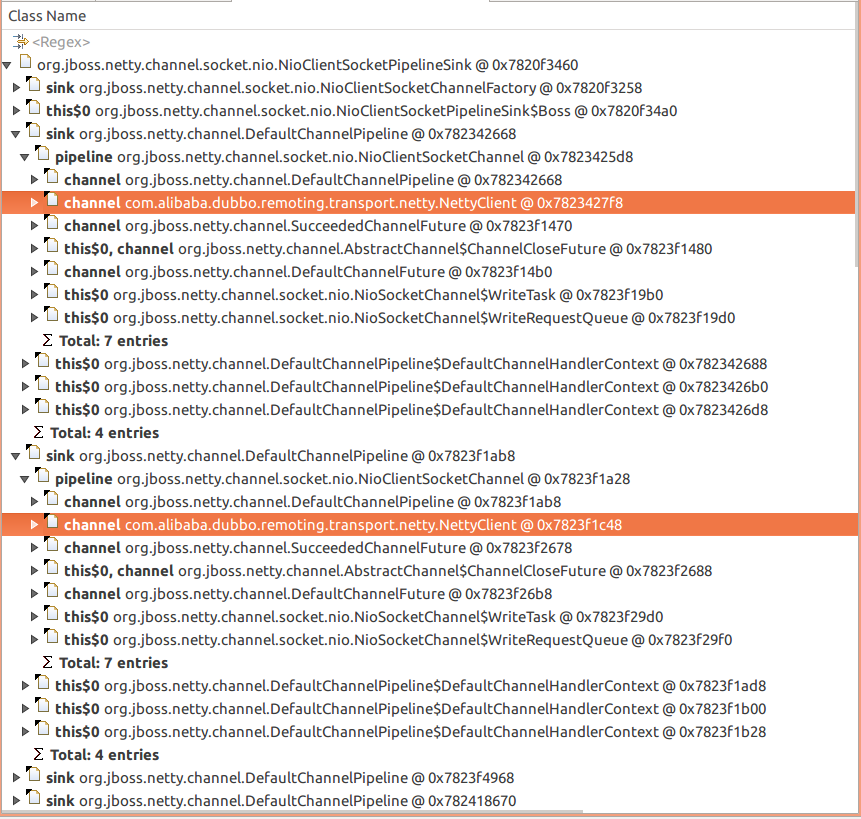This screenshot has width=861, height=819.
Task: Expand the NioClientSocketChannelFactory sink entry
Action: tap(16, 88)
